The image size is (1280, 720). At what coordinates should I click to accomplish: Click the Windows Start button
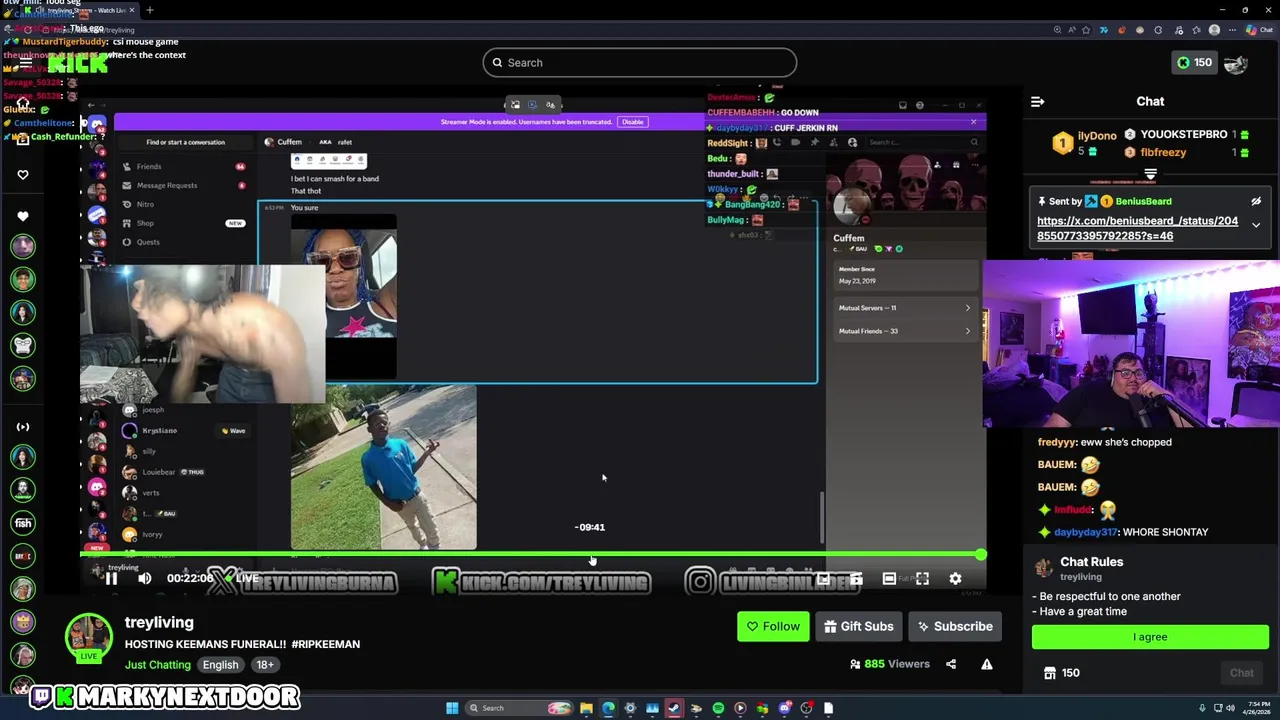point(452,708)
